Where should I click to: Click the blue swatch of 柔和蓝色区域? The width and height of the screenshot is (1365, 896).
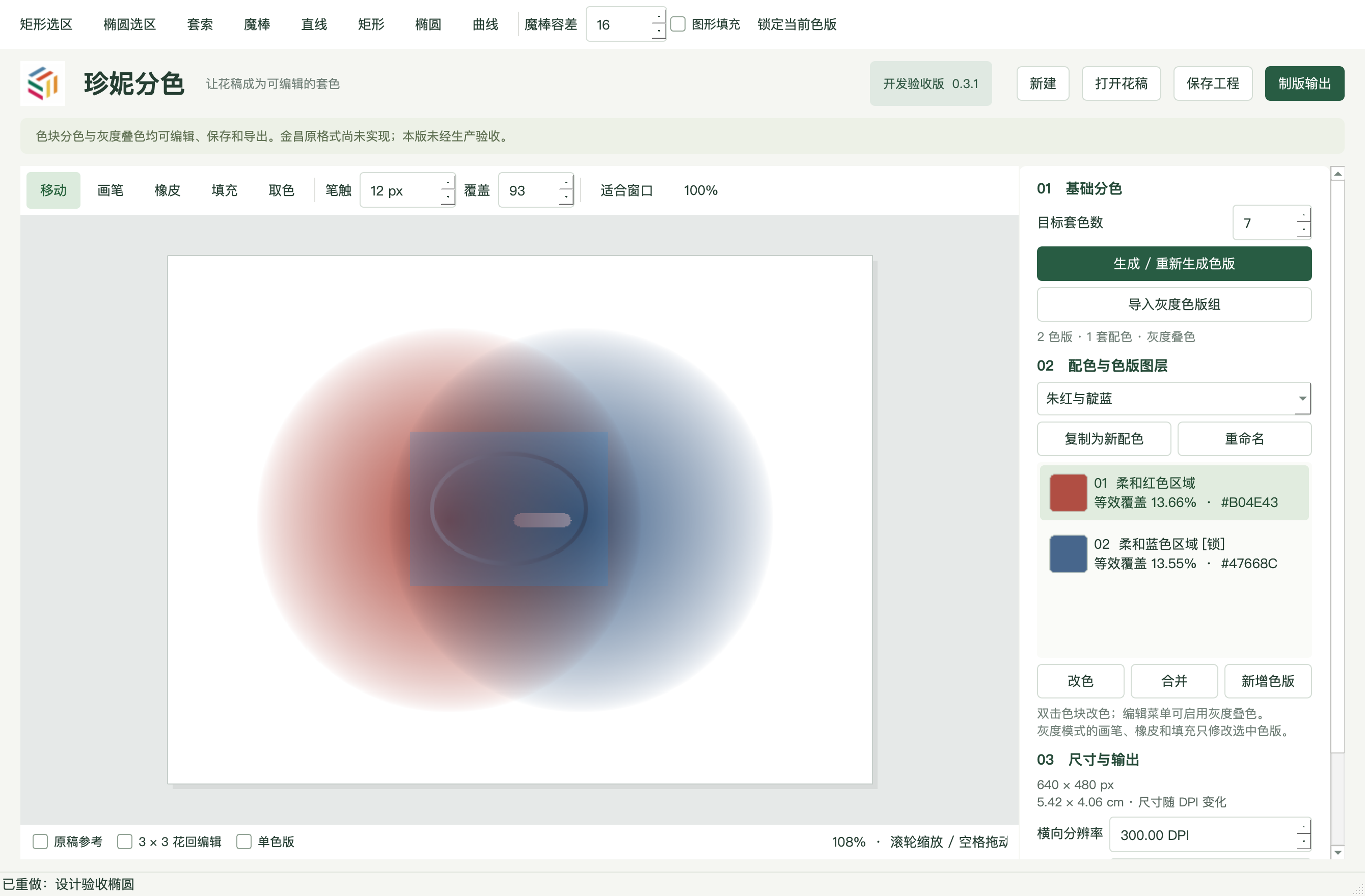click(1068, 553)
